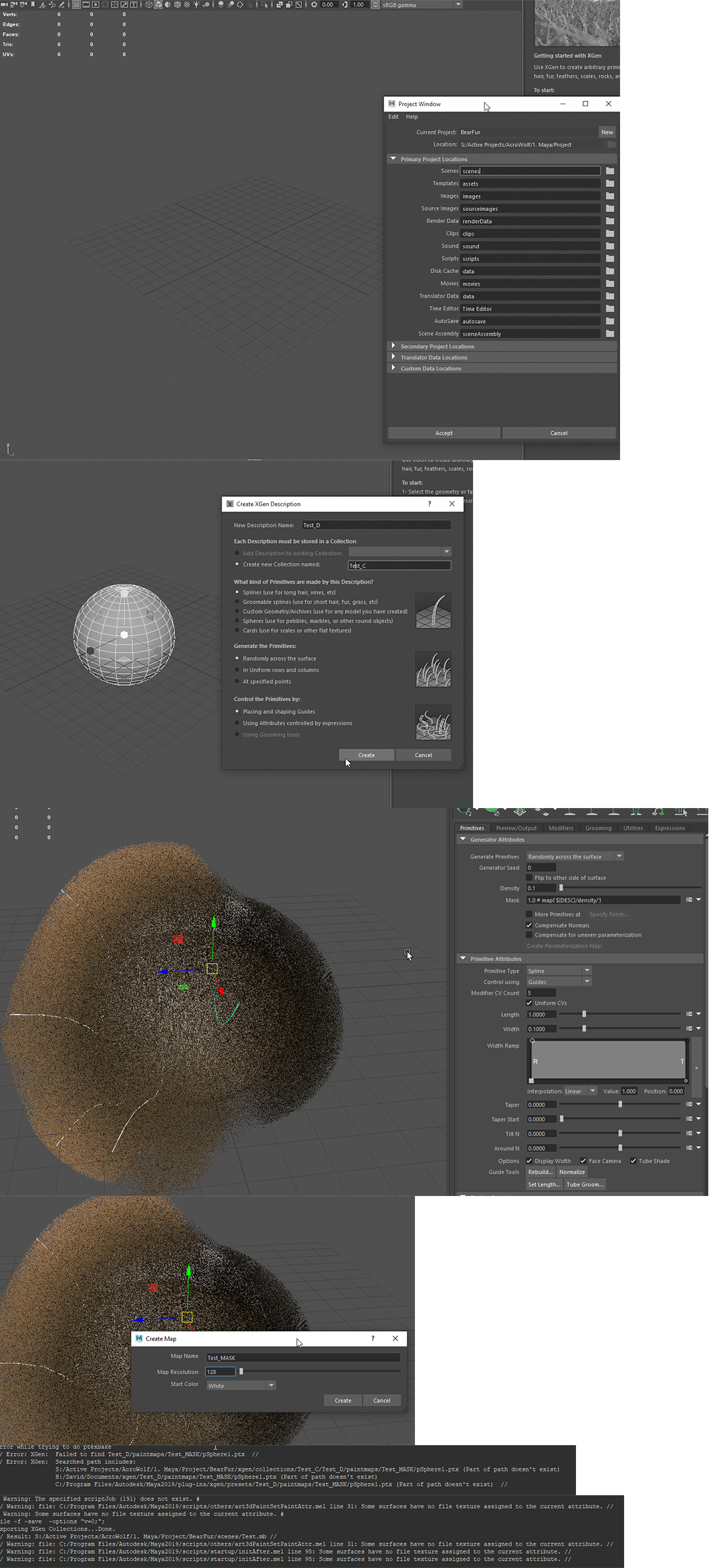Choose In Uniform rows and columns option
Viewport: 713px width, 1568px height.
tap(237, 670)
